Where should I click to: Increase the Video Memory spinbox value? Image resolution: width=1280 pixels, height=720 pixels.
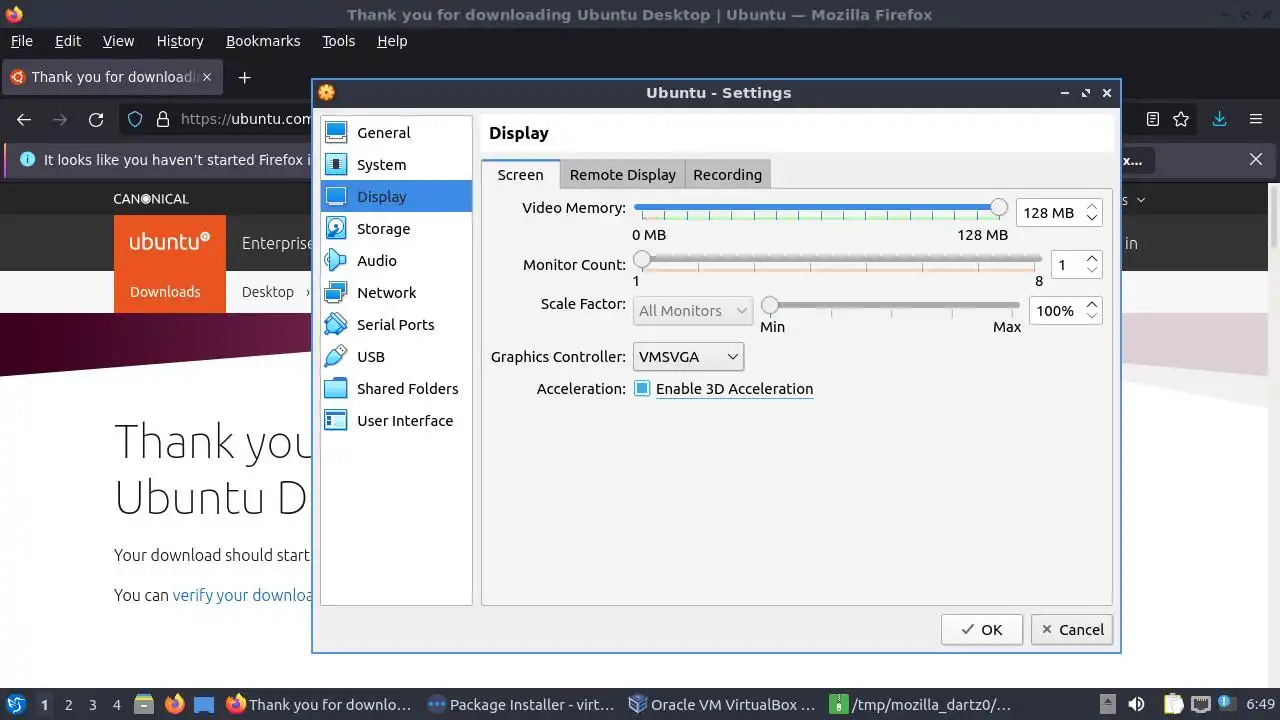(x=1092, y=206)
